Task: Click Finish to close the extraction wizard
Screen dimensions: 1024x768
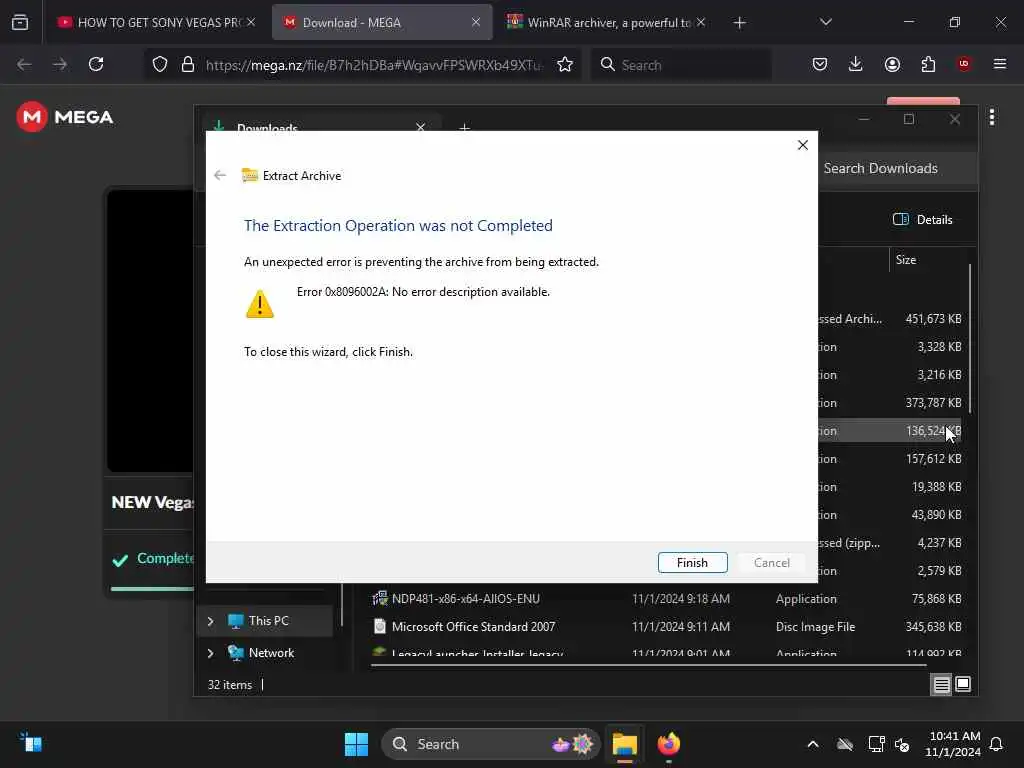Action: click(x=692, y=562)
